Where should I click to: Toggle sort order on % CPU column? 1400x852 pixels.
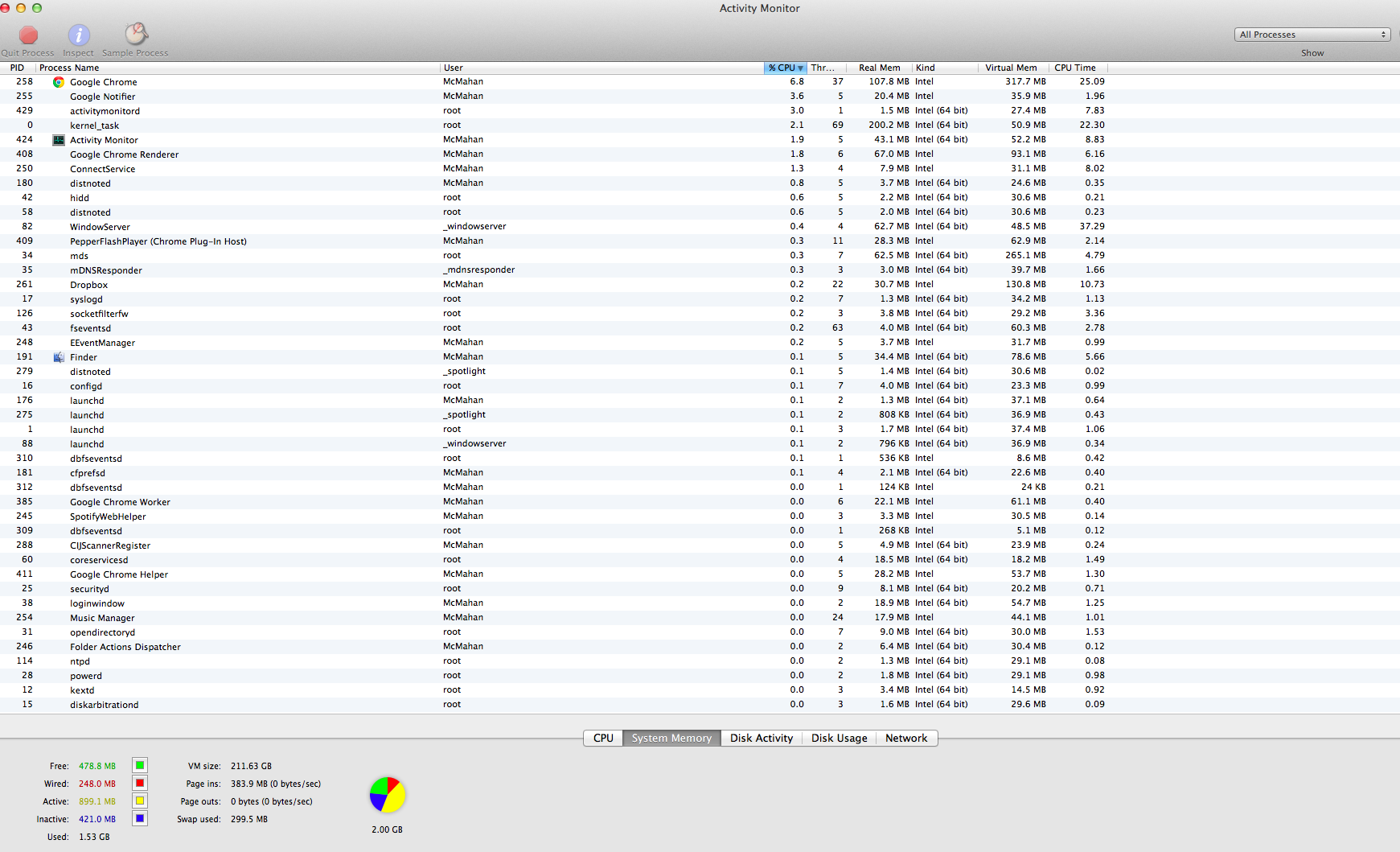pos(785,68)
